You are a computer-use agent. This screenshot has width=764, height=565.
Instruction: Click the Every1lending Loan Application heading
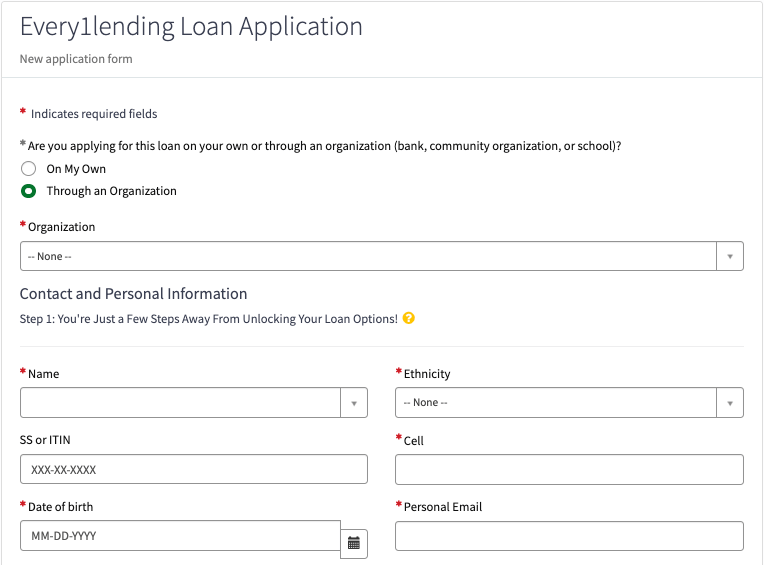click(x=191, y=27)
